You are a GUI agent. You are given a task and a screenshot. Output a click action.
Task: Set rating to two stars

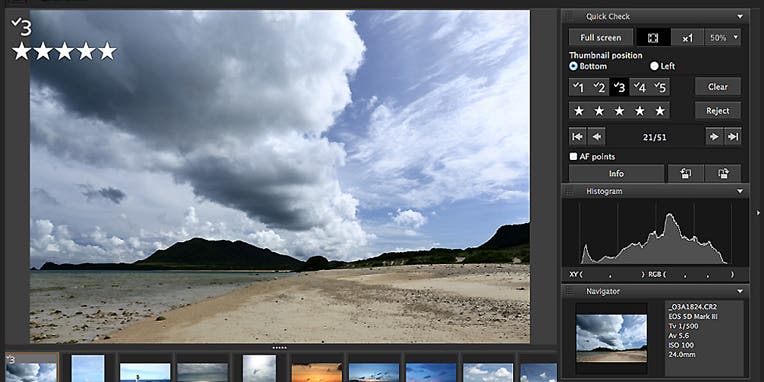tap(599, 111)
